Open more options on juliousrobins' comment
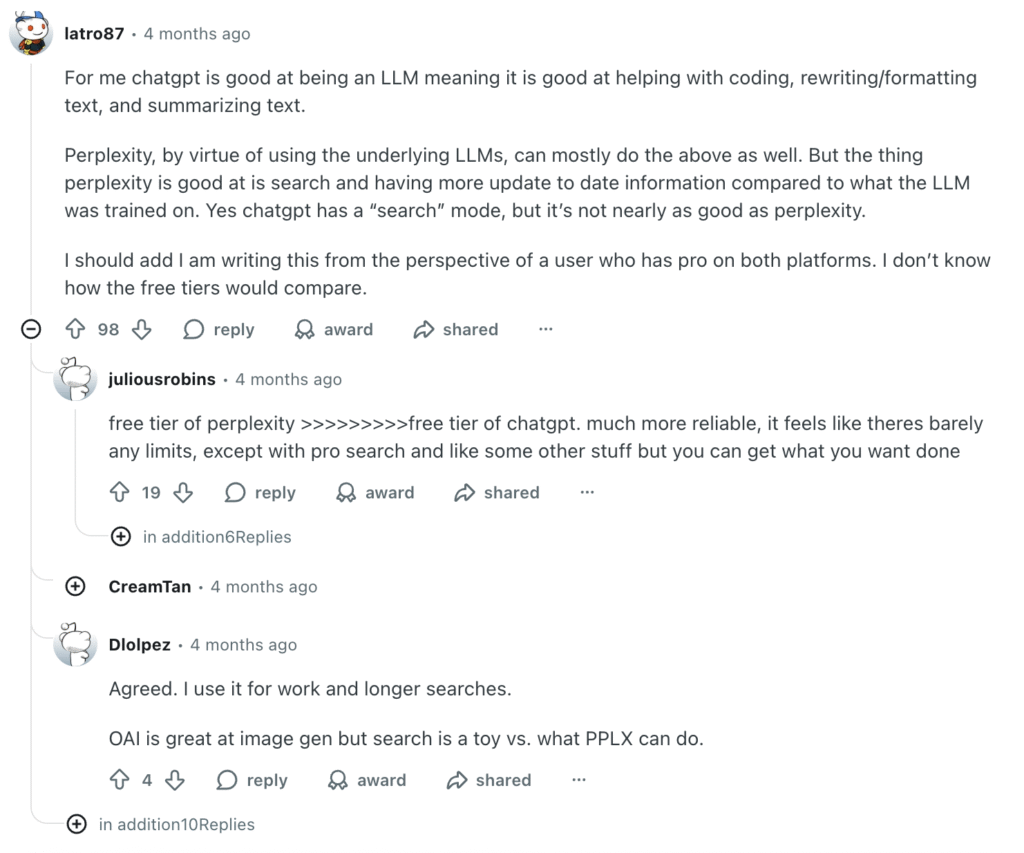The height and width of the screenshot is (853, 1024). tap(587, 492)
